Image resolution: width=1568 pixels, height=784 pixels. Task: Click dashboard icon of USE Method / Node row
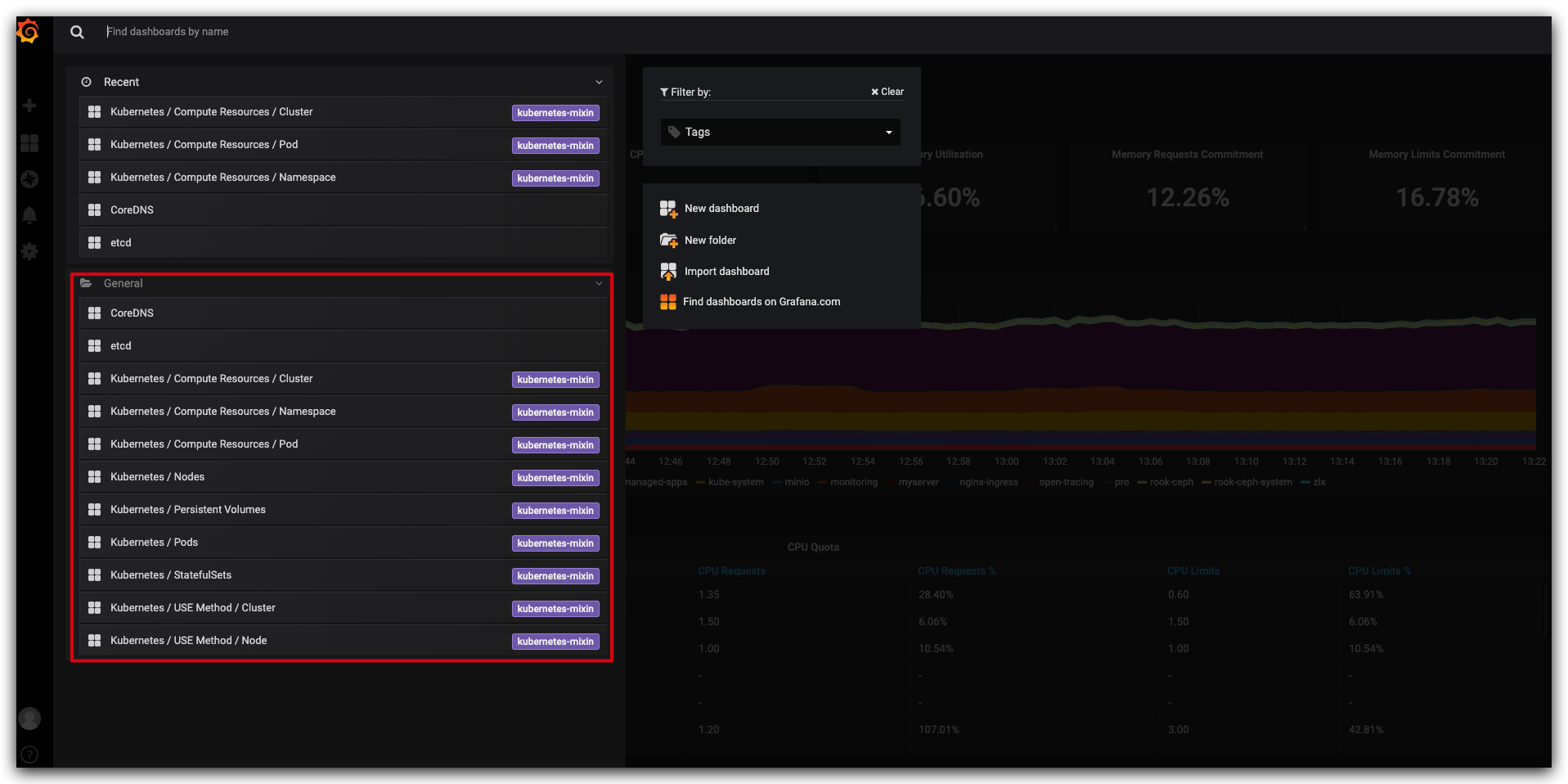point(94,641)
